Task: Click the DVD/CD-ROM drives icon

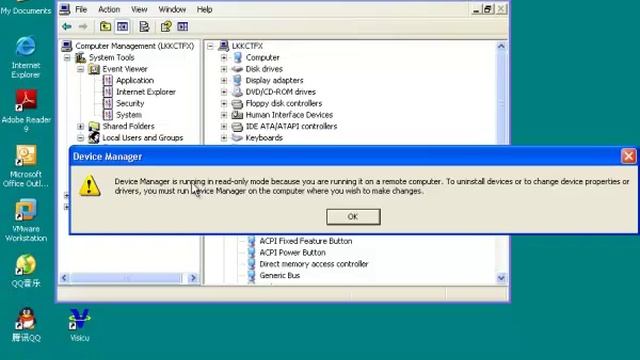Action: (237, 92)
